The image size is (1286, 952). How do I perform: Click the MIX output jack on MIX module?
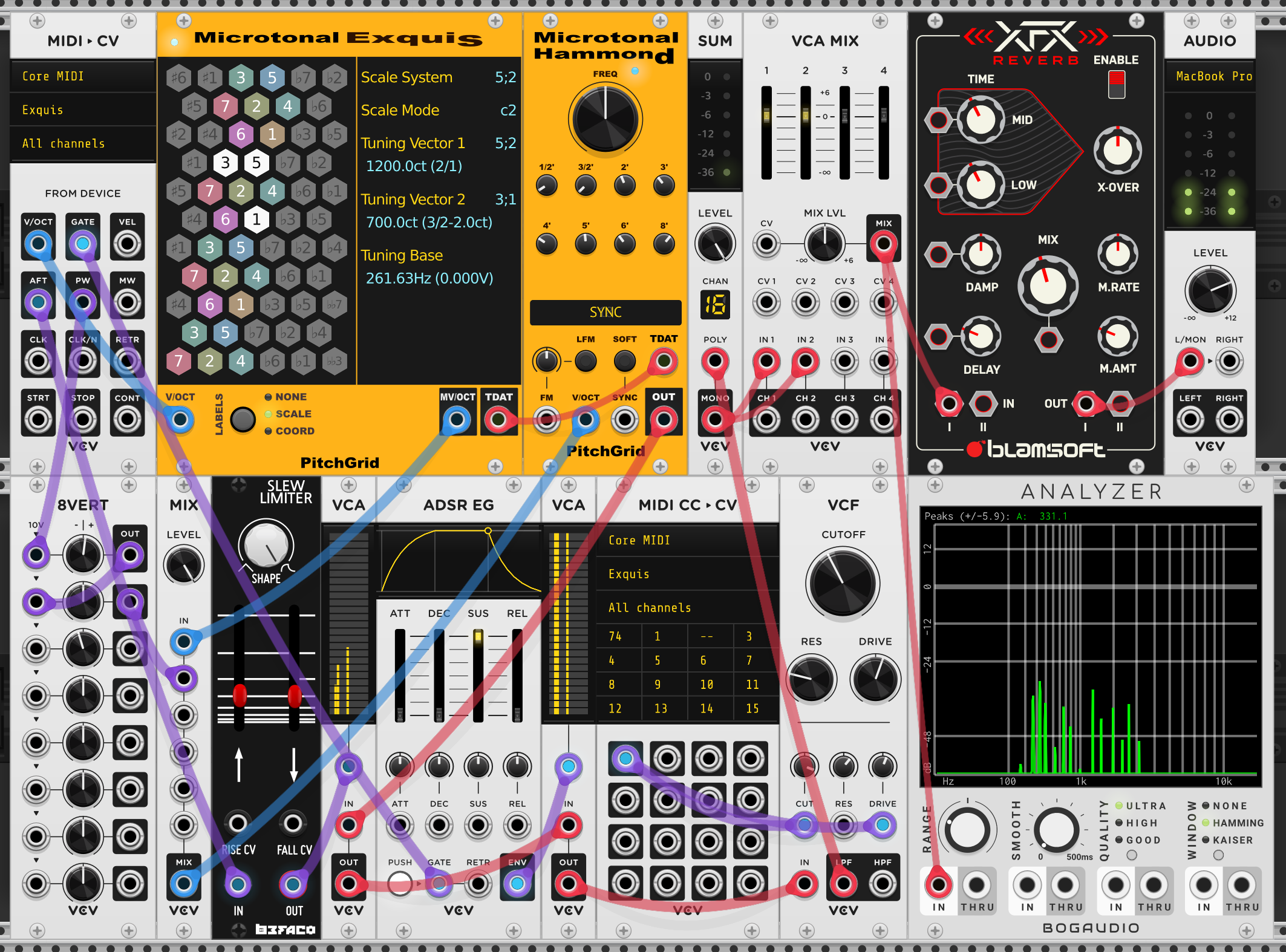pos(184,884)
